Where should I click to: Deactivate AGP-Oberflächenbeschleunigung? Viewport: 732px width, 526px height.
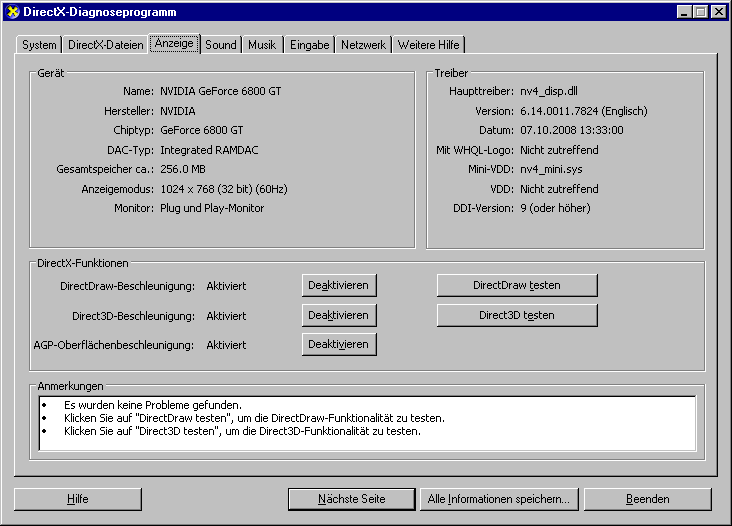[x=339, y=344]
